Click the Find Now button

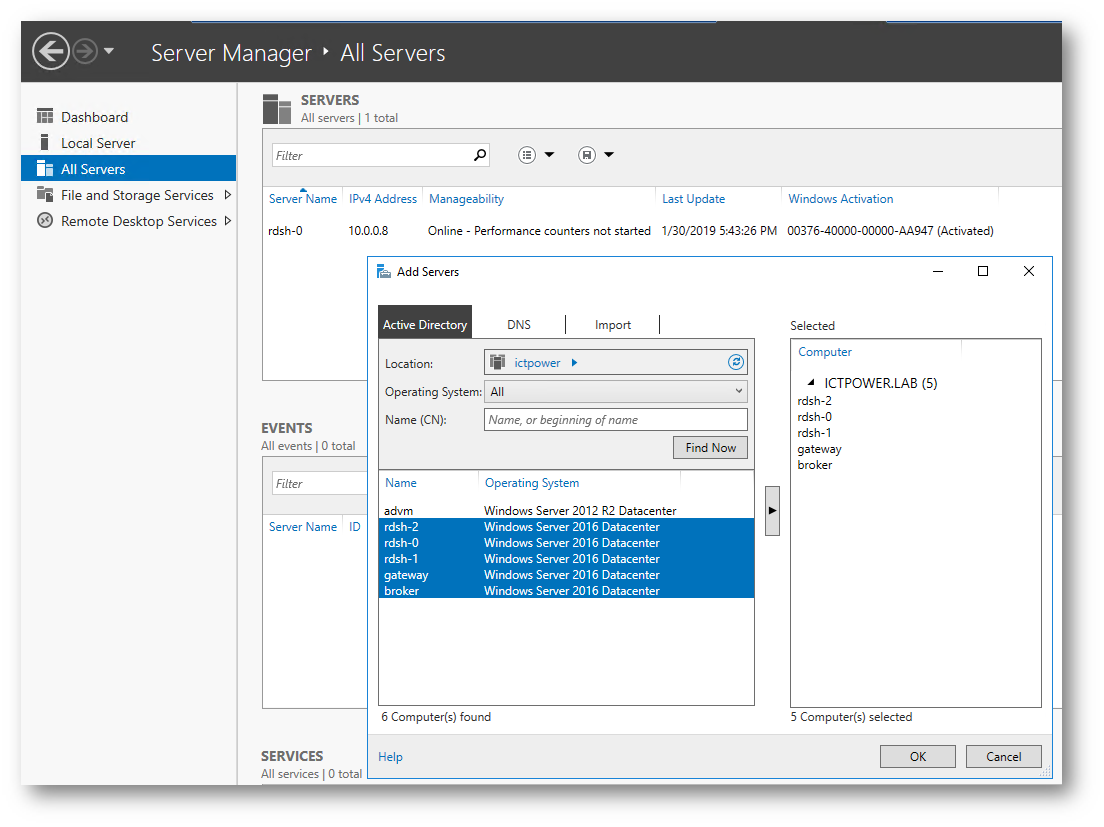710,448
